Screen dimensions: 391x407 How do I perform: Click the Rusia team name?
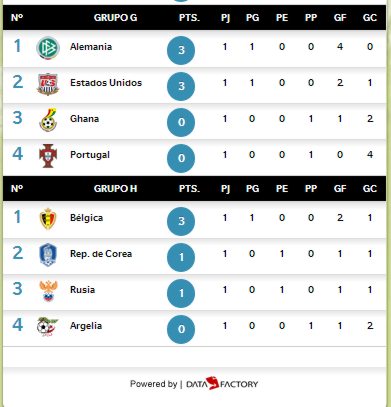coord(82,290)
